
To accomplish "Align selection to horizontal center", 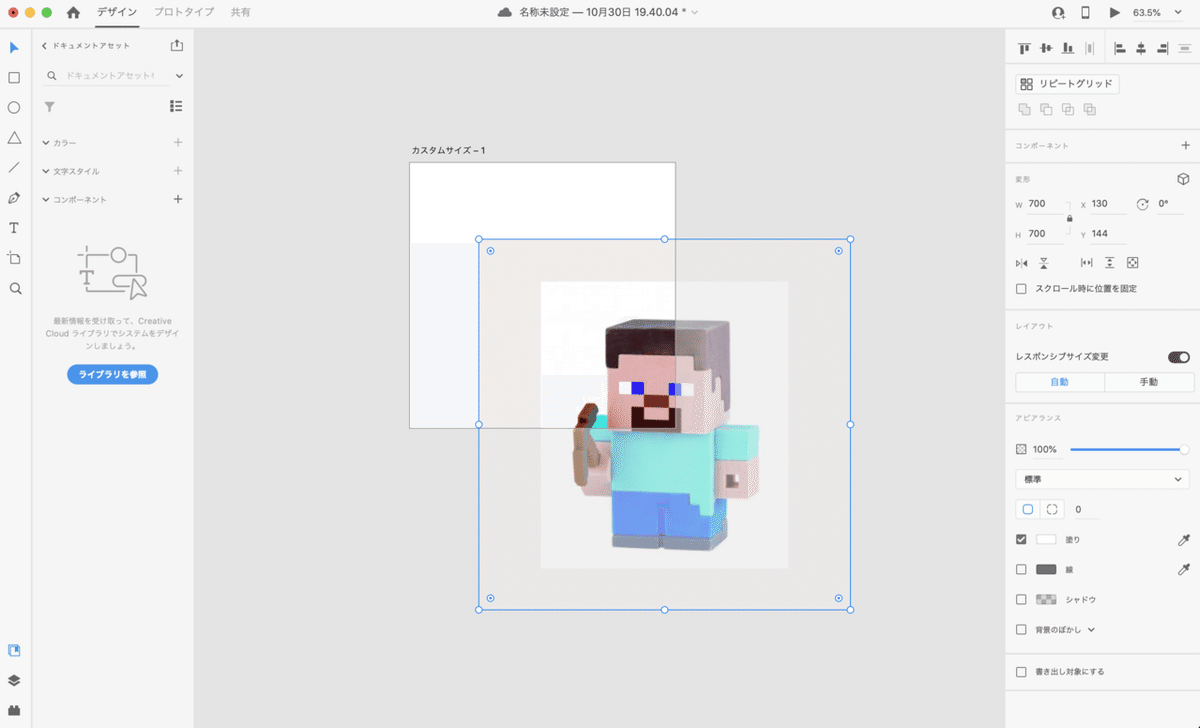I will (x=1141, y=48).
